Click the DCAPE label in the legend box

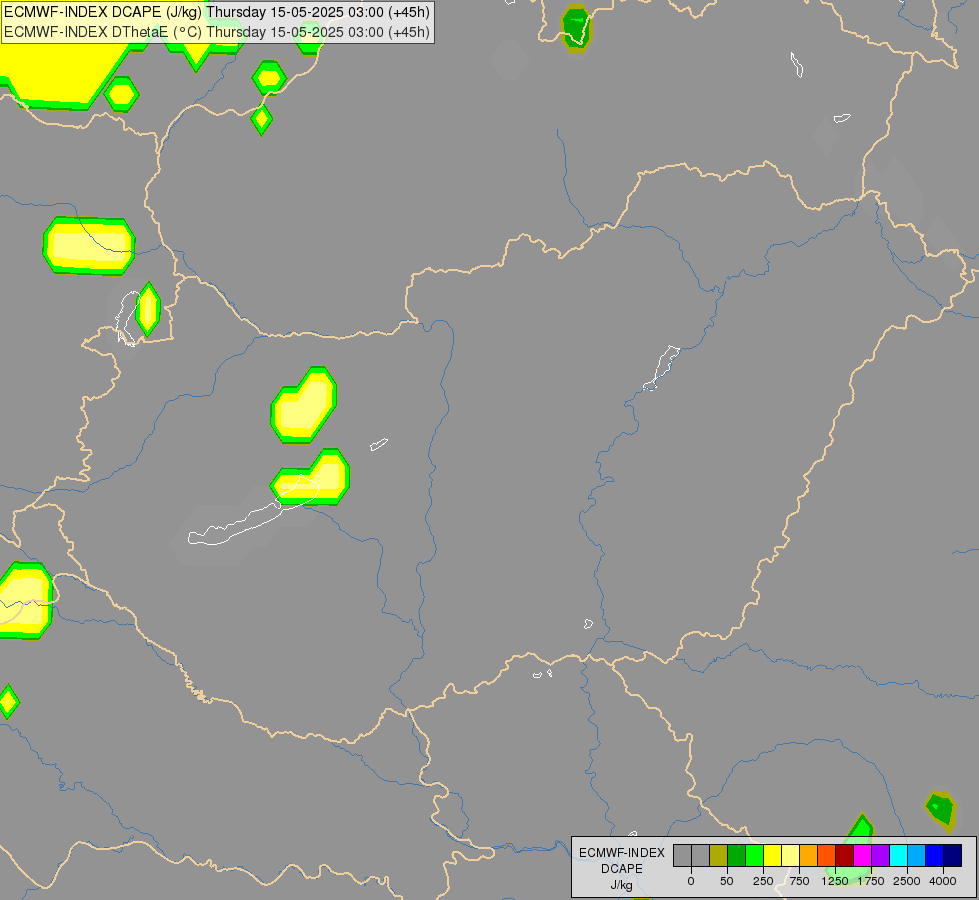[622, 869]
